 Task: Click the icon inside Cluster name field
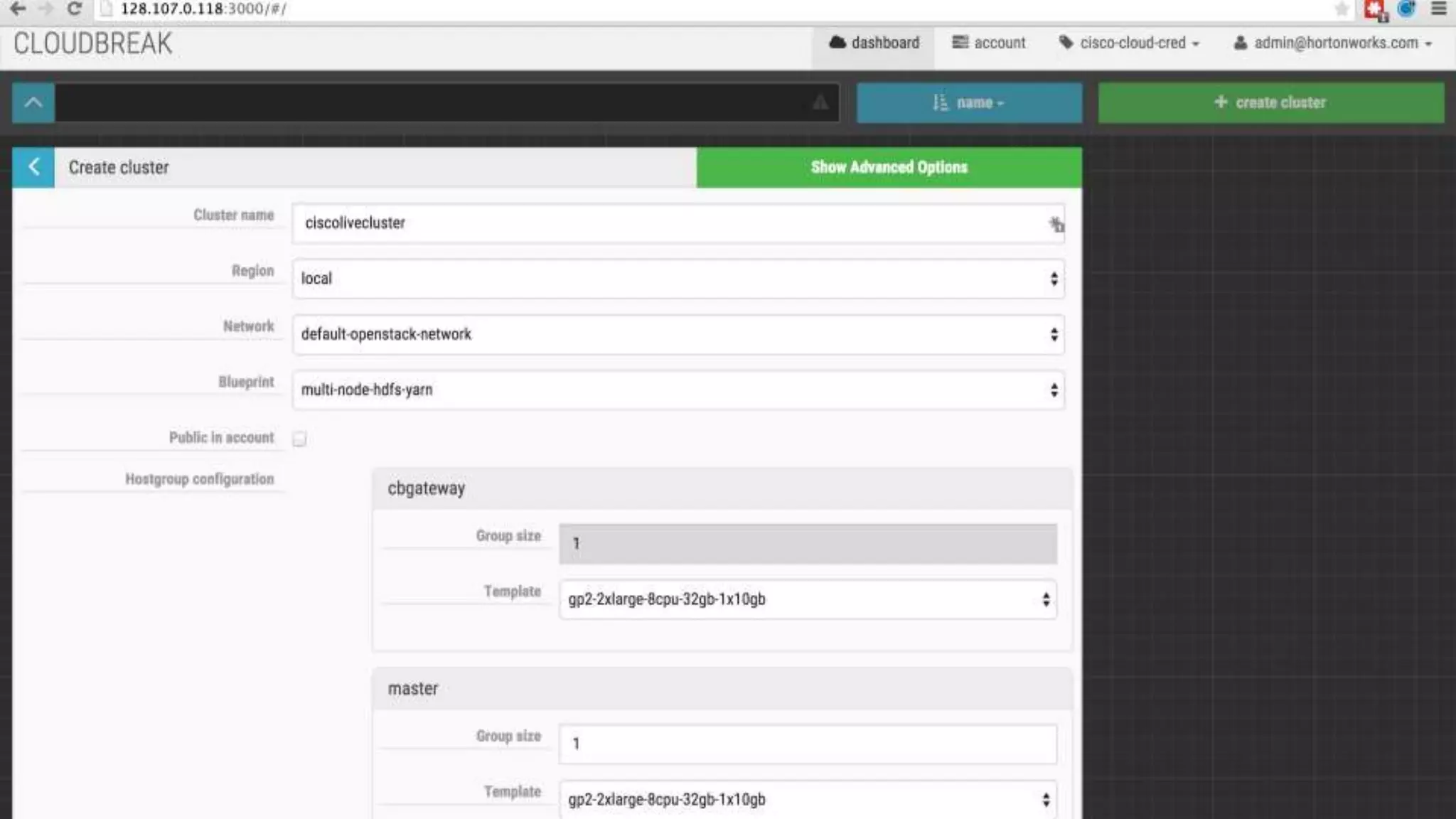(x=1056, y=225)
